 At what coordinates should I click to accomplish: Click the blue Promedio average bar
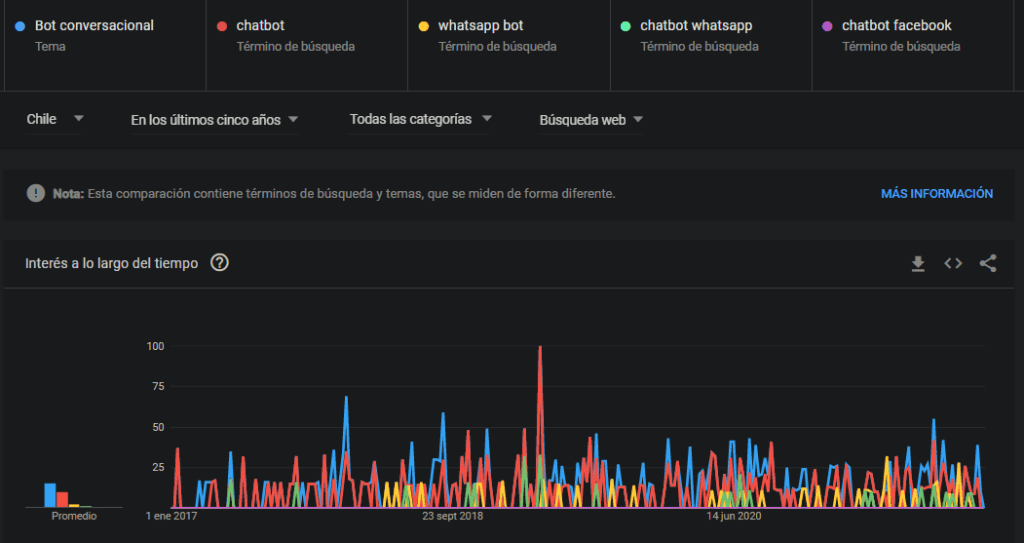point(50,495)
